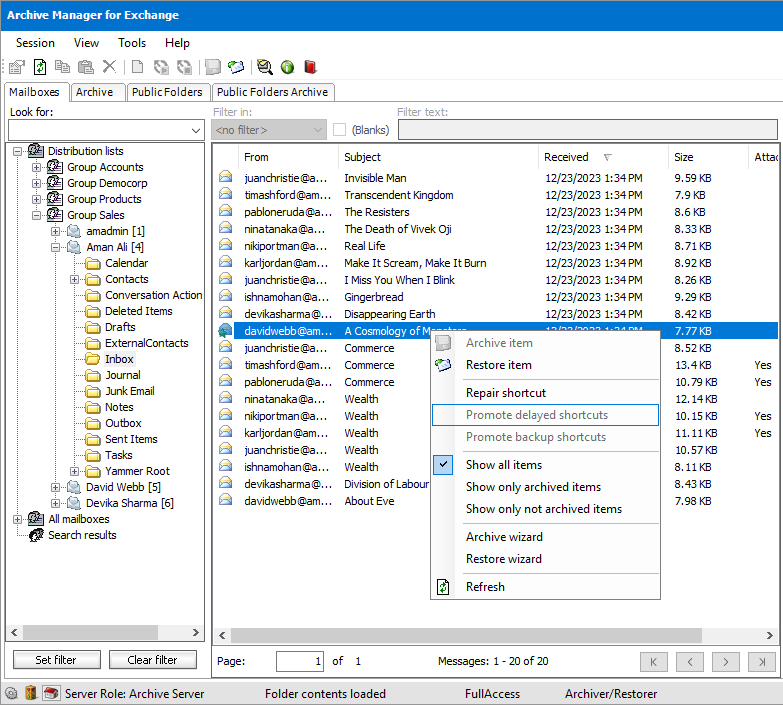This screenshot has width=783, height=705.
Task: Go to the next page button
Action: click(x=726, y=662)
